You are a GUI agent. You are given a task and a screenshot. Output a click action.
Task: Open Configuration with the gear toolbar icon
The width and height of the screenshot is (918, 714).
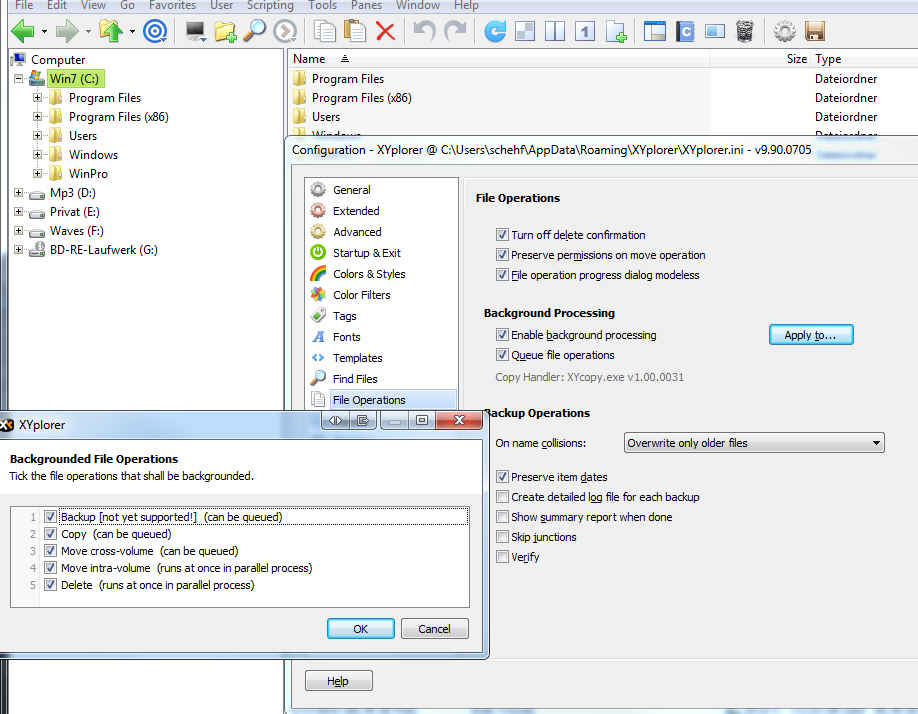pyautogui.click(x=785, y=31)
